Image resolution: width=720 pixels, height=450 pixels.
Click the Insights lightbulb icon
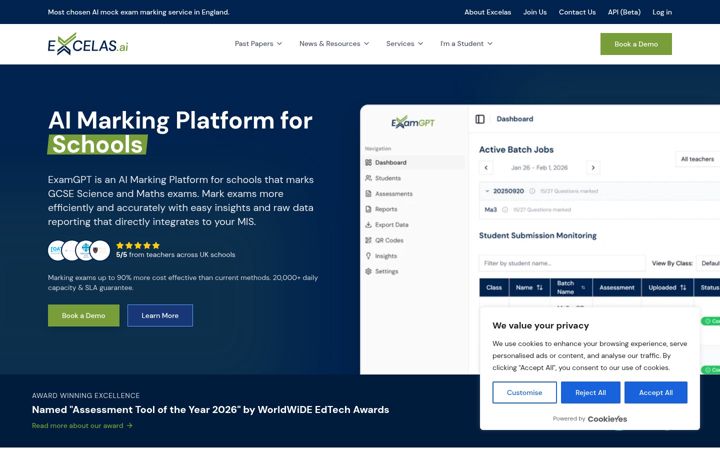pyautogui.click(x=368, y=256)
